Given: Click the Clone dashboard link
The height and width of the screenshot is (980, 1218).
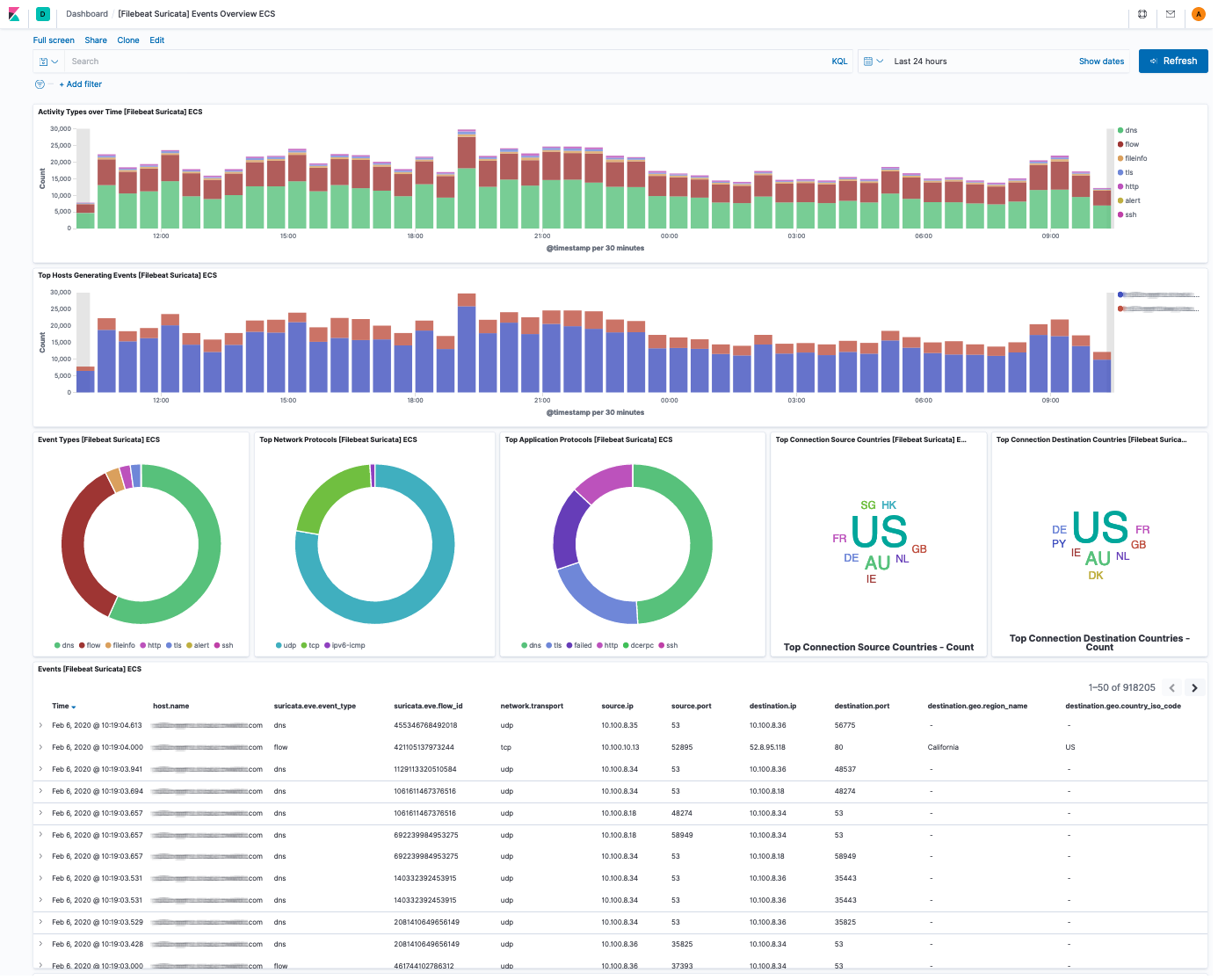Looking at the screenshot, I should [x=128, y=40].
